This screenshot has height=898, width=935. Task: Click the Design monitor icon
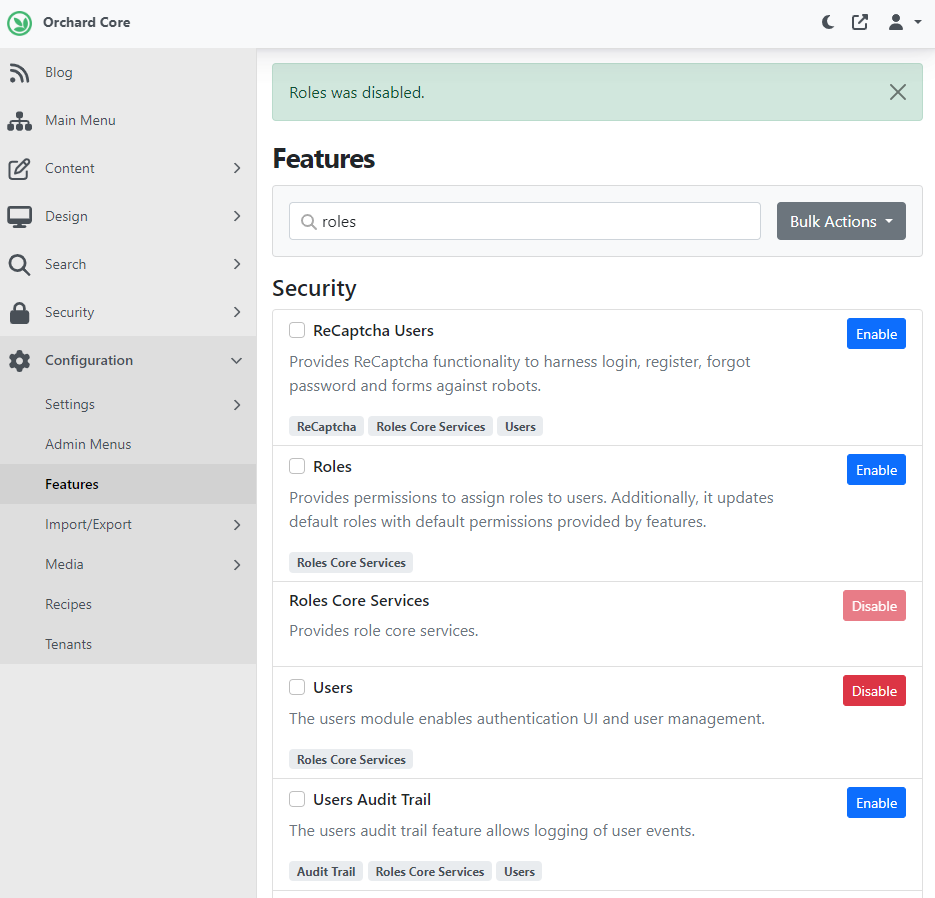pos(19,216)
